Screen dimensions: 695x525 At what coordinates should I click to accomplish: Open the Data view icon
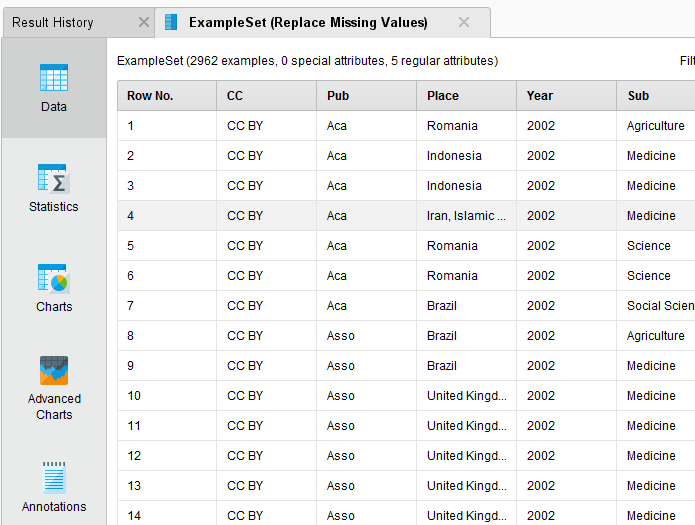54,79
